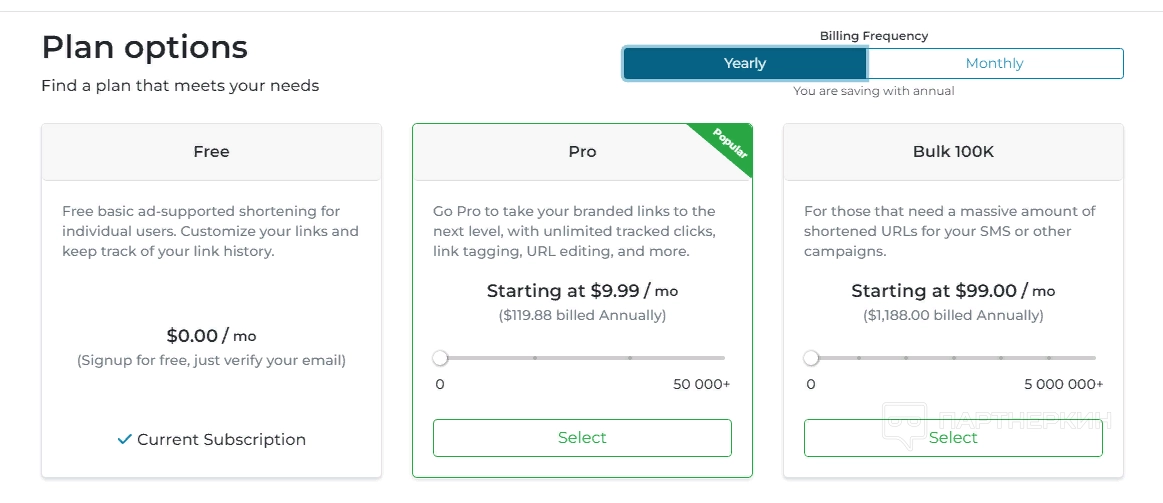
Task: Click the "Plan options" heading
Action: pos(144,47)
